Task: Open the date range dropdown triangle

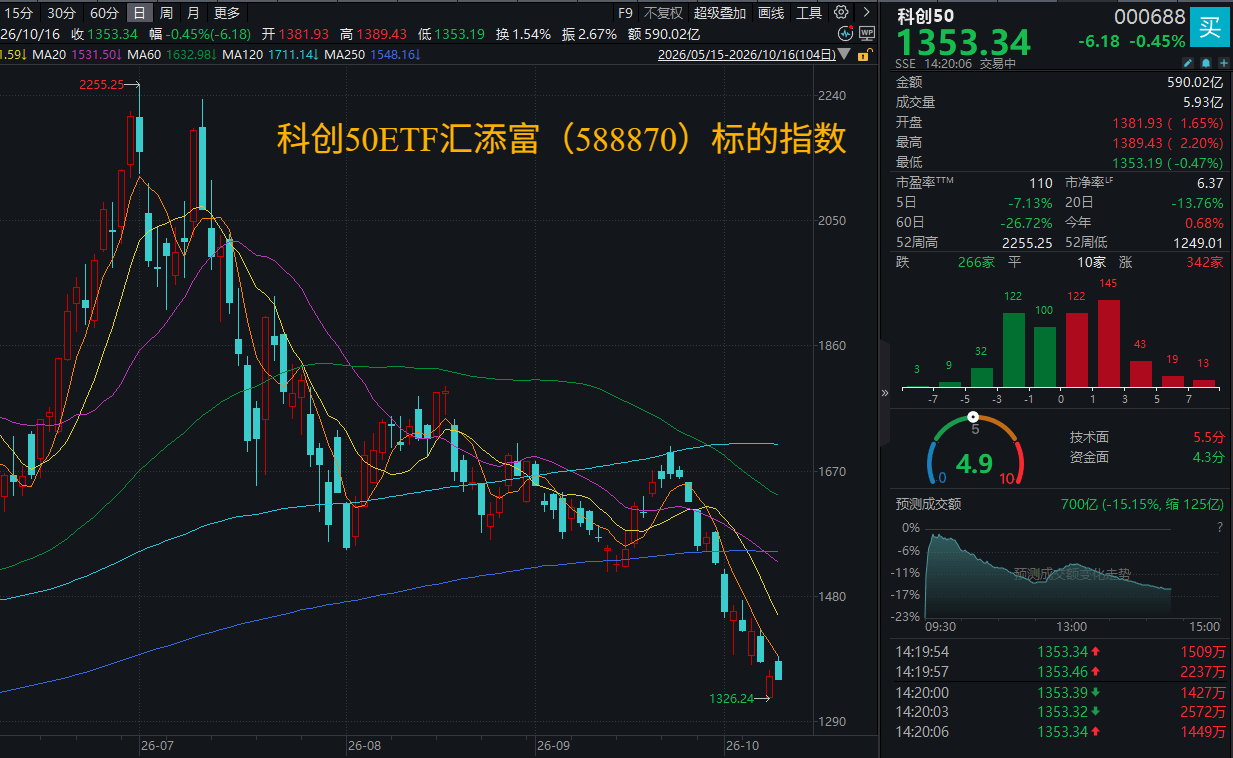Action: pos(846,54)
